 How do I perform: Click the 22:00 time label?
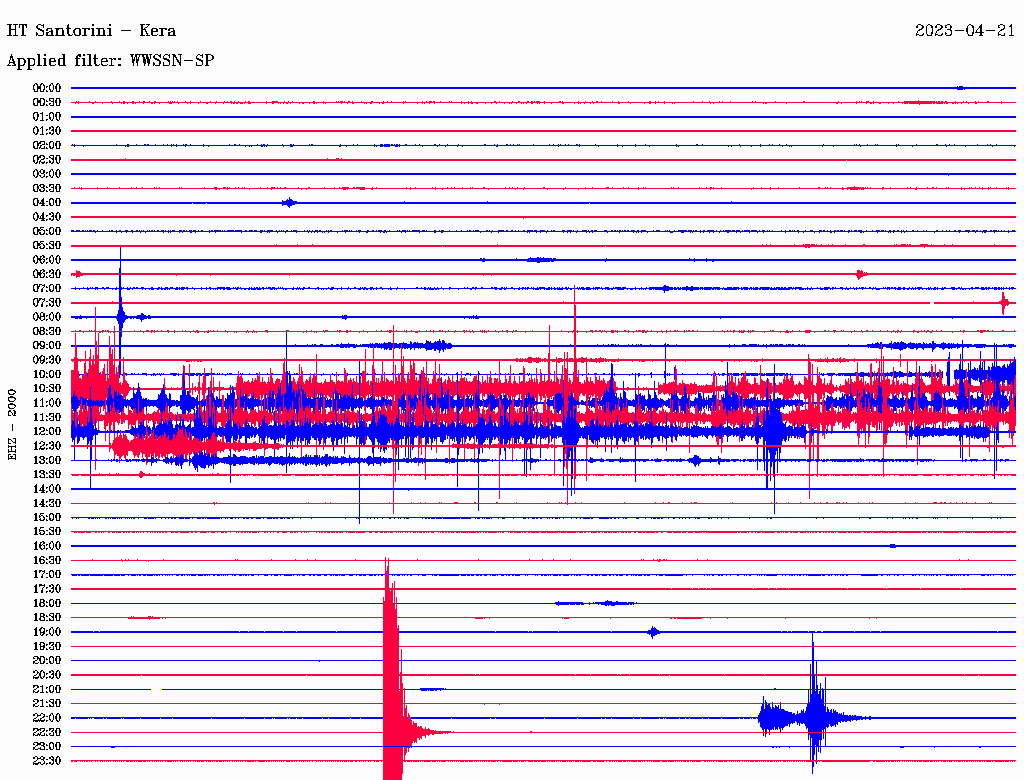tap(47, 718)
